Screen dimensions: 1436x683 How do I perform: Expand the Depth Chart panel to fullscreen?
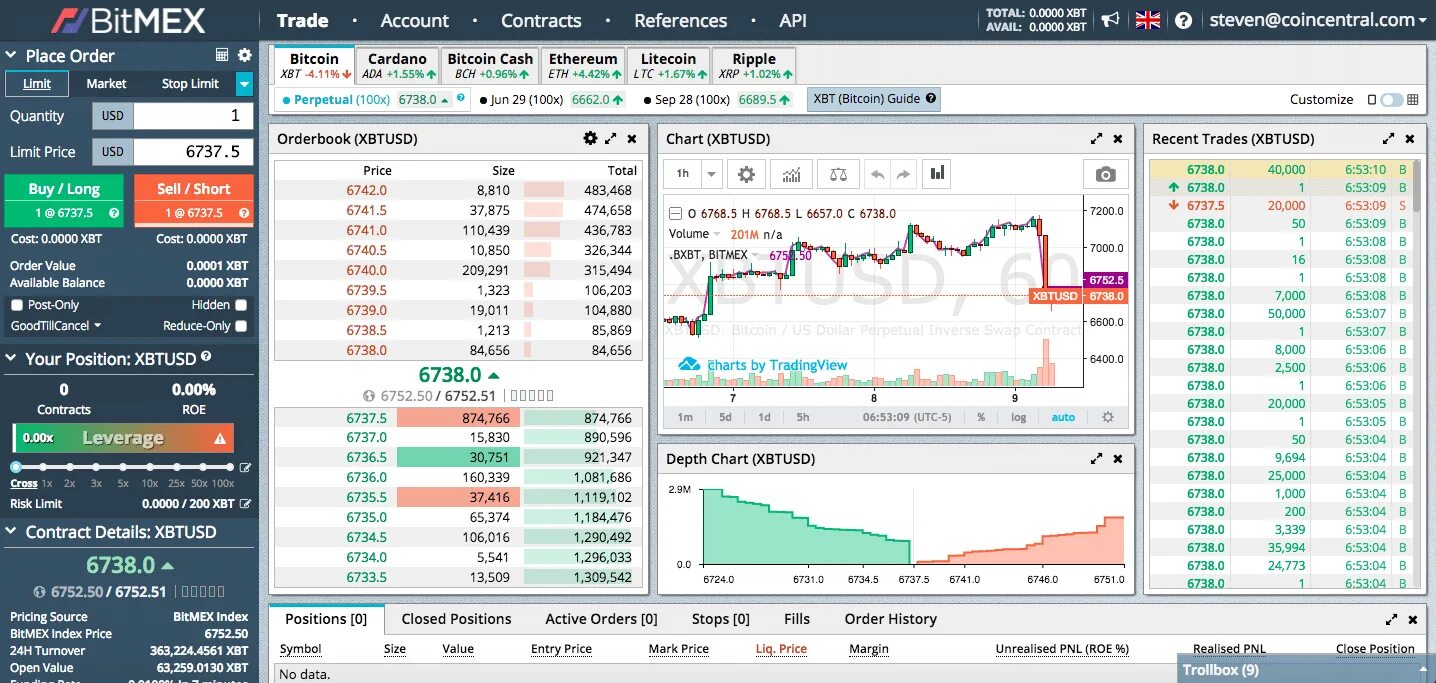pyautogui.click(x=1097, y=459)
